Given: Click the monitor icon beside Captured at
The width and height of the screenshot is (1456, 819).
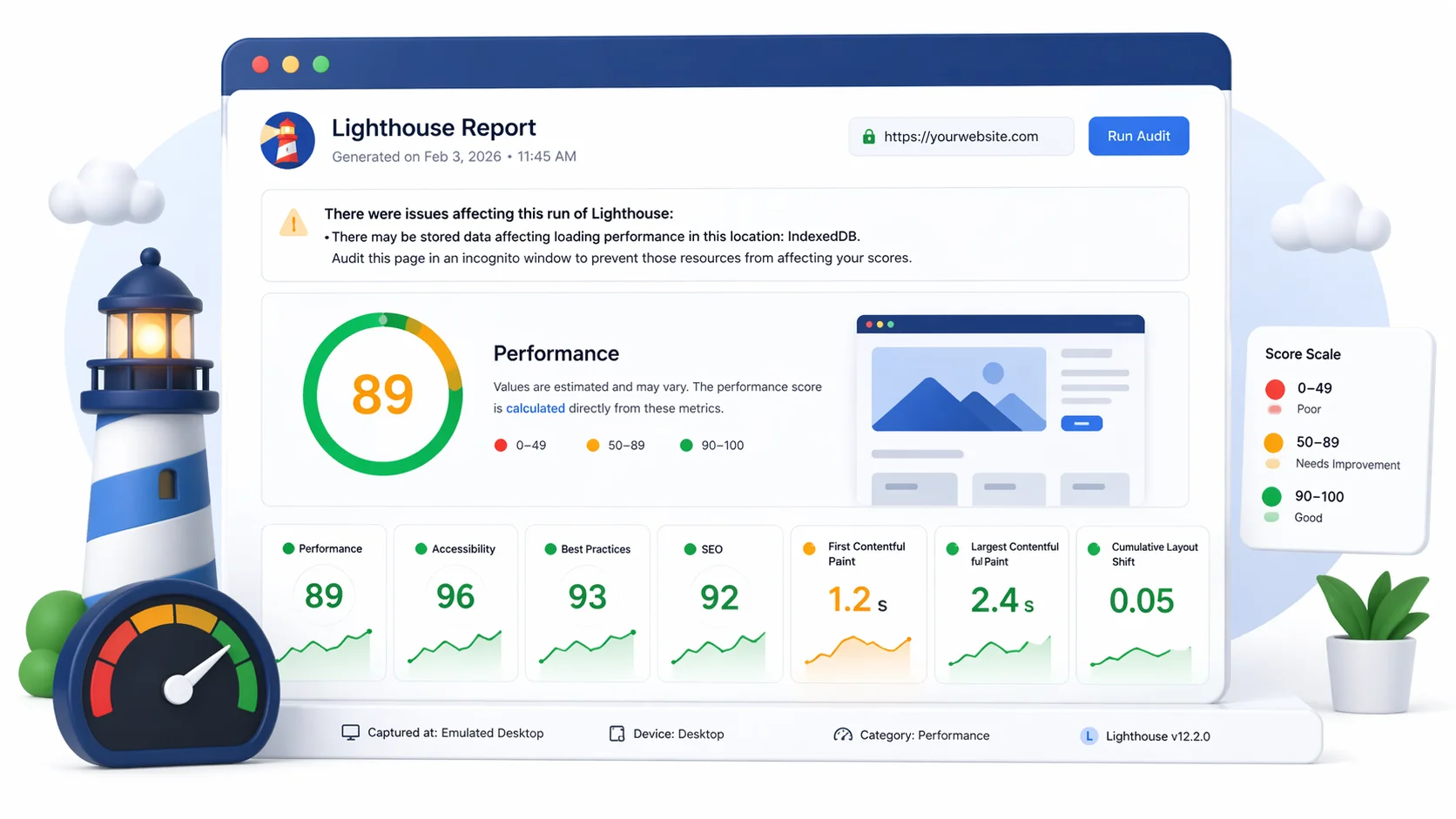Looking at the screenshot, I should click(350, 733).
